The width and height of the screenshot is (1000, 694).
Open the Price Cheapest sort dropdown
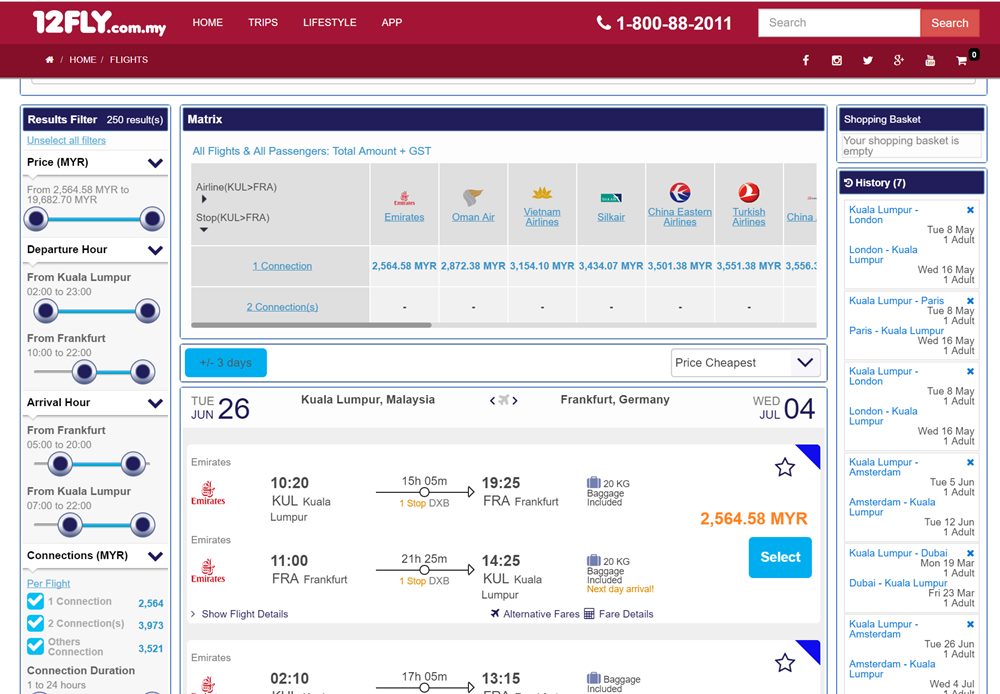(x=746, y=363)
